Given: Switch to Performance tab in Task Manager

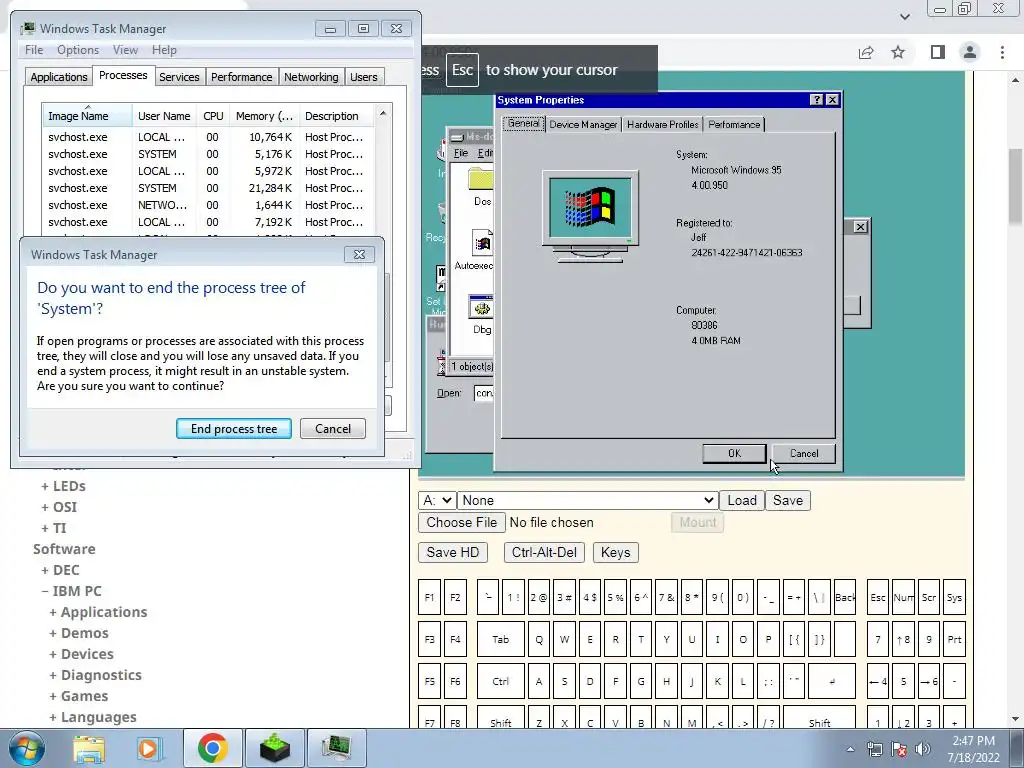Looking at the screenshot, I should tap(241, 77).
